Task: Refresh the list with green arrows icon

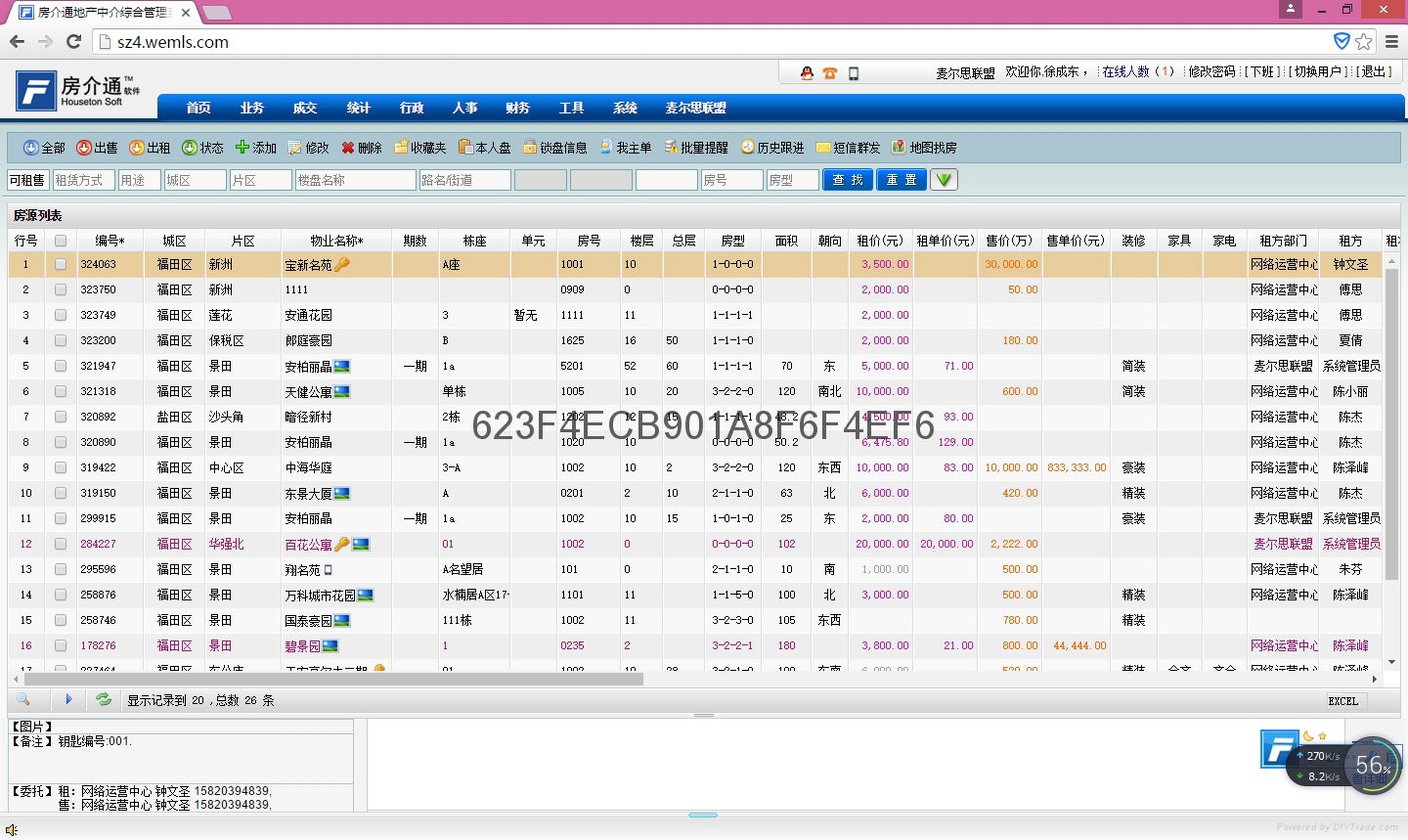Action: (103, 699)
